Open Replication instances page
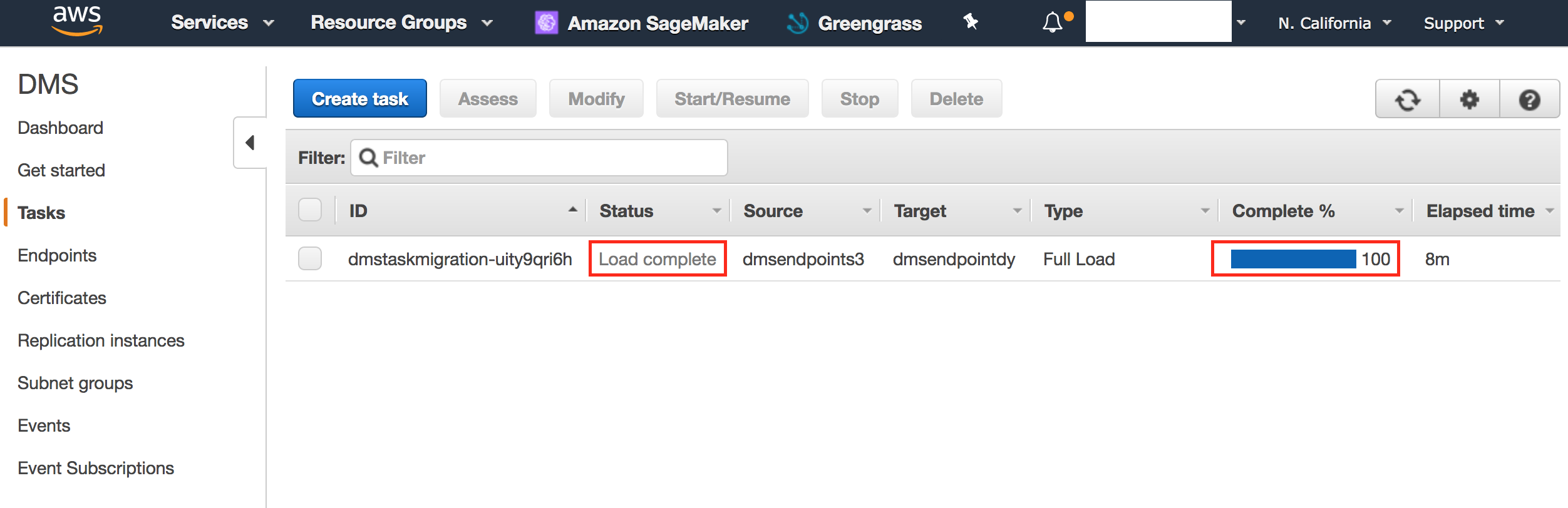This screenshot has width=1568, height=508. coord(101,340)
